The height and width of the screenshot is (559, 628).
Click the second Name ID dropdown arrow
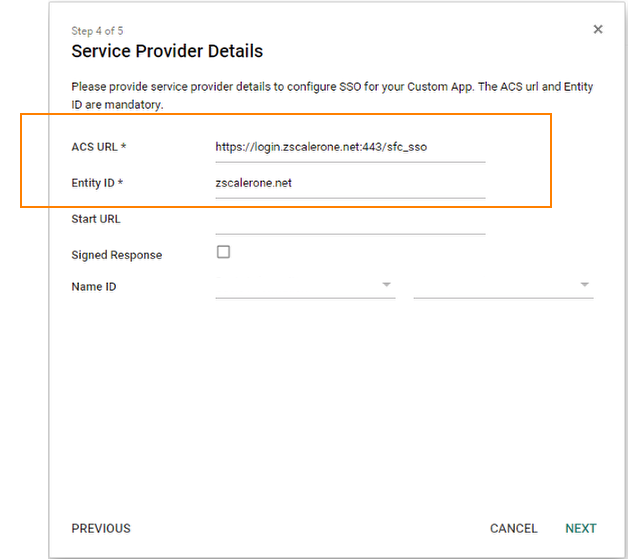(x=584, y=285)
